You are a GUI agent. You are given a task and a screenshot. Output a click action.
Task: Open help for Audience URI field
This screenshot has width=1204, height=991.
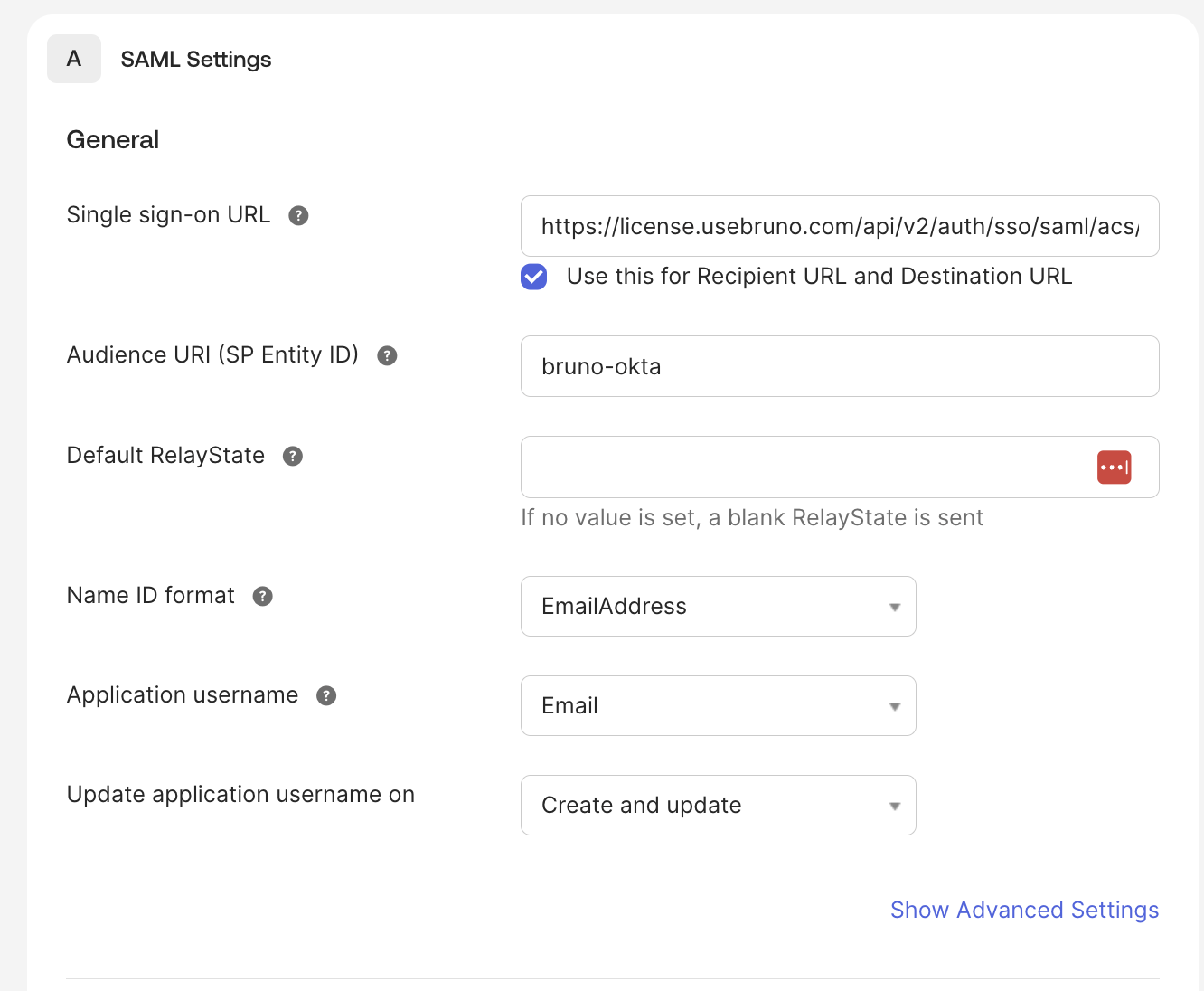(386, 355)
